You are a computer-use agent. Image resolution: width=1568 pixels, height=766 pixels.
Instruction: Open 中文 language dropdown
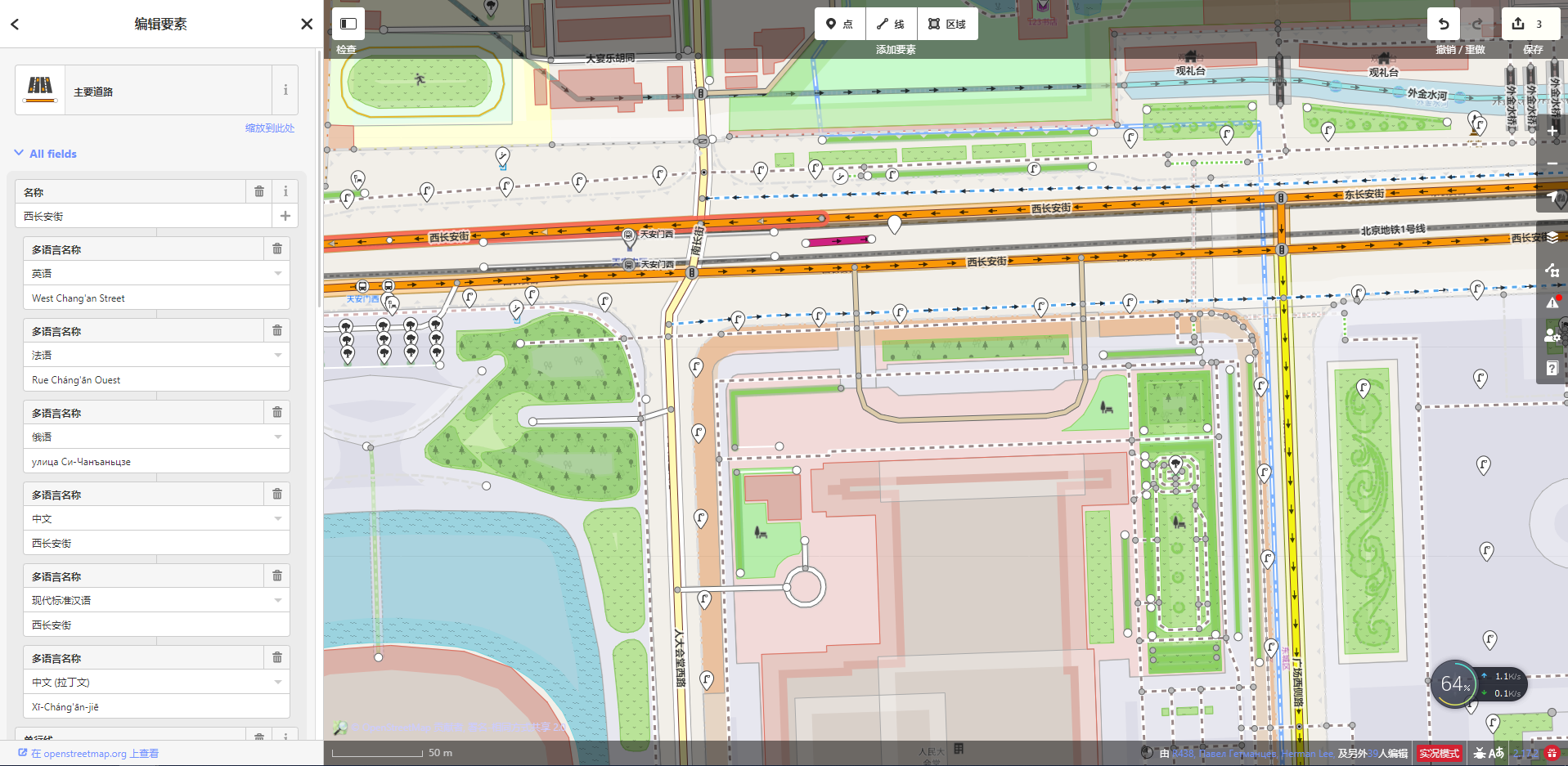[156, 518]
